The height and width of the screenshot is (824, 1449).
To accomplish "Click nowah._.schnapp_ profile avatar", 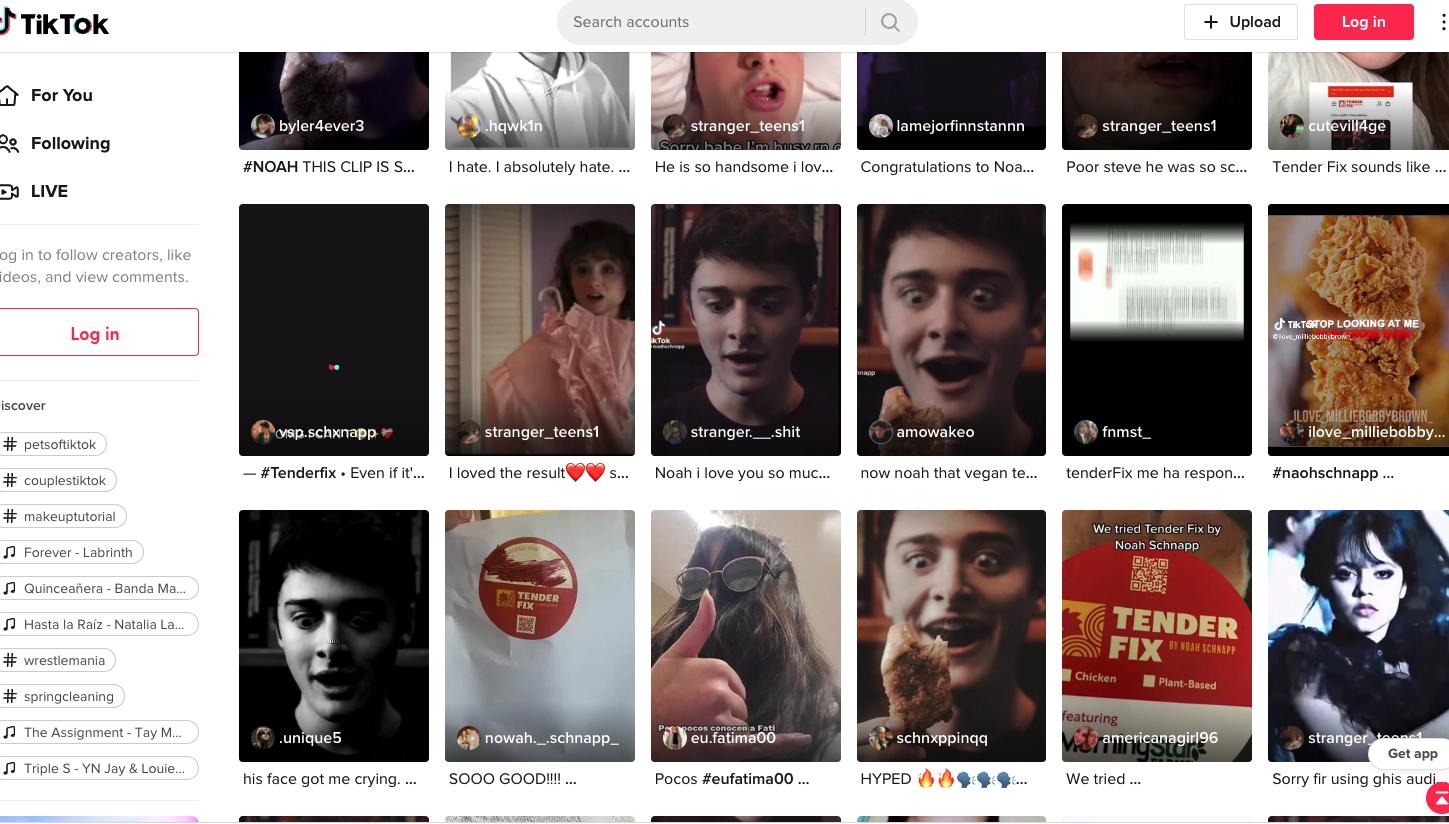I will tap(469, 738).
